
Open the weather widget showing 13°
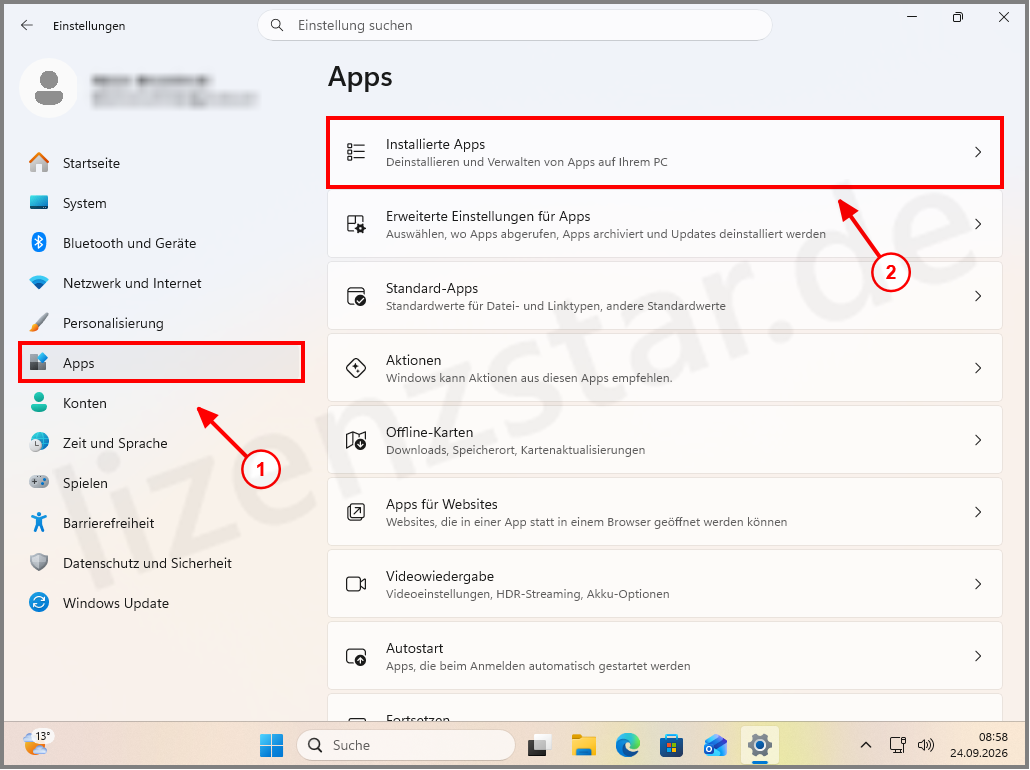pyautogui.click(x=37, y=744)
